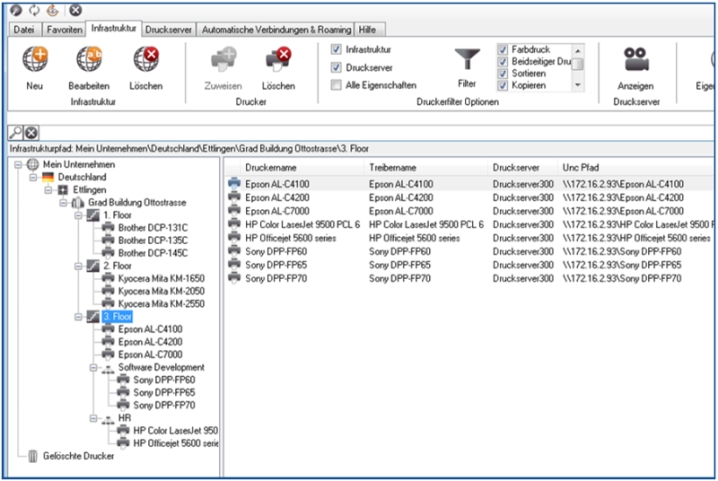Click the Löschen icon in Drucker group

[x=278, y=60]
